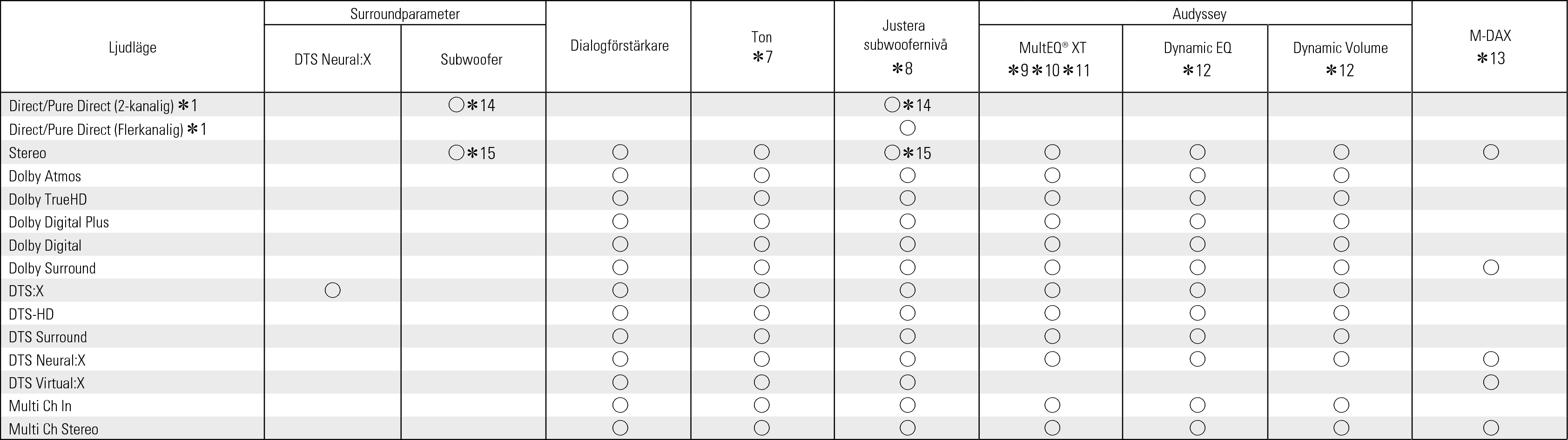
Task: Click the Dynamic EQ circle in DTS-HD row
Action: point(1198,313)
